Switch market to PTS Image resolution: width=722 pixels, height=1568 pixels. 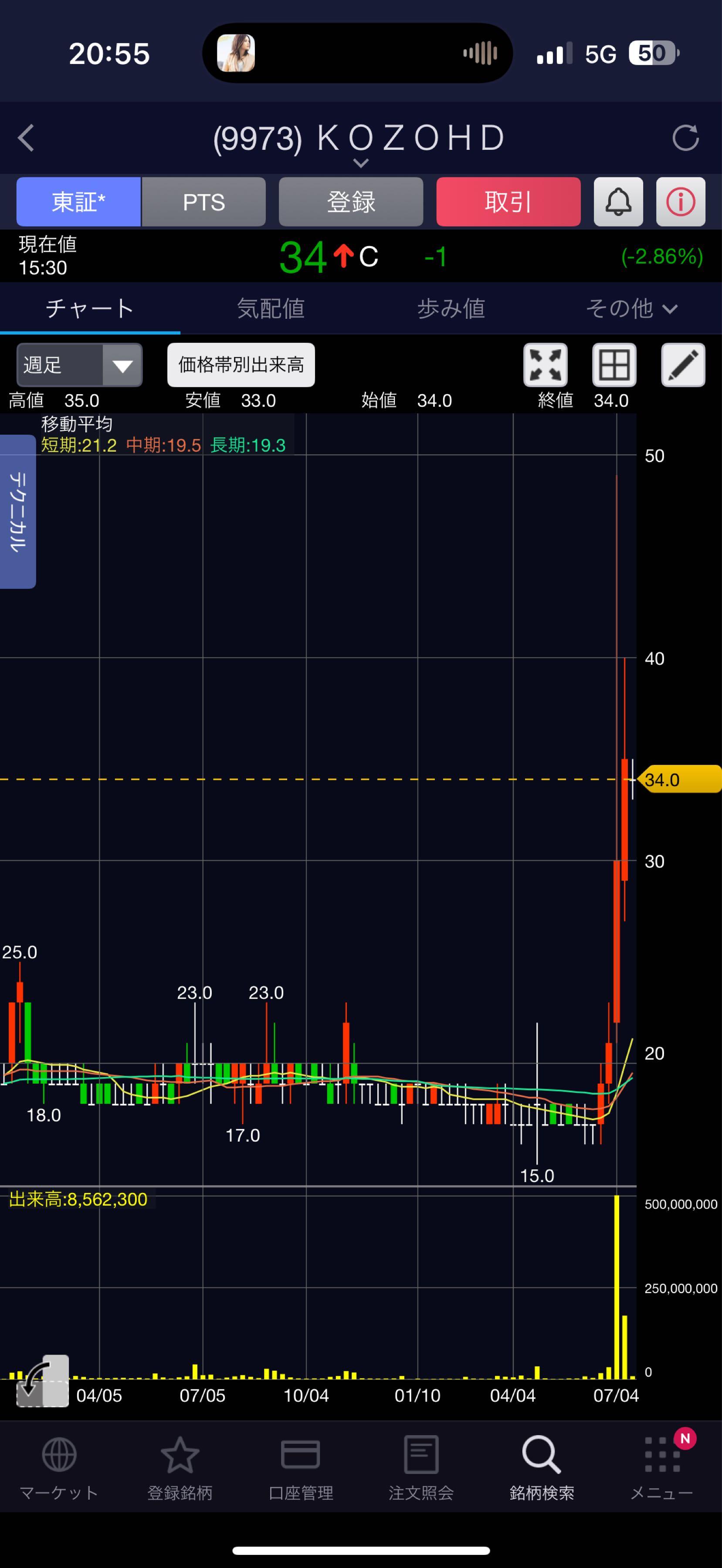[204, 202]
